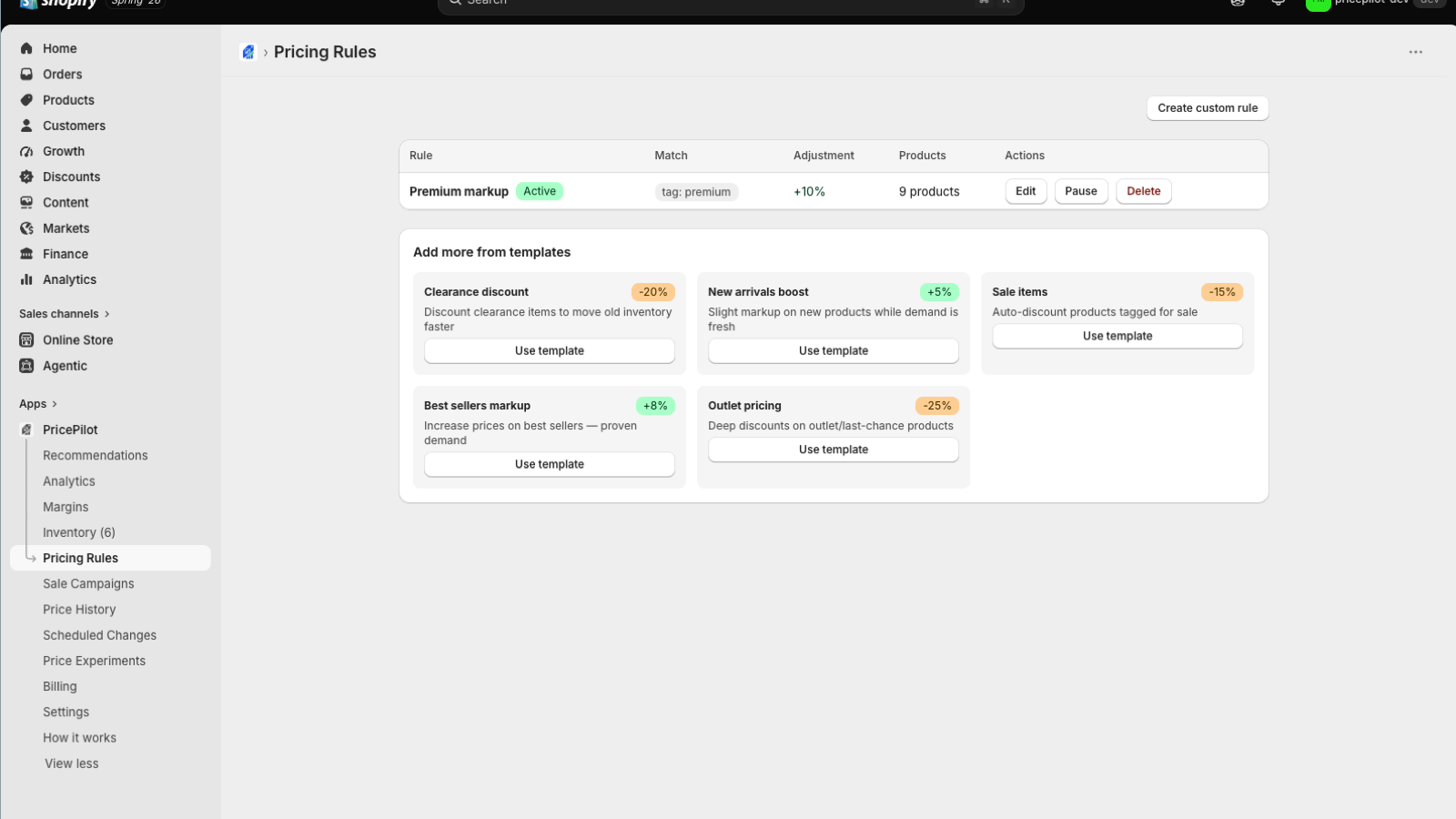Use the Clearance discount template
This screenshot has height=819, width=1456.
pos(550,351)
